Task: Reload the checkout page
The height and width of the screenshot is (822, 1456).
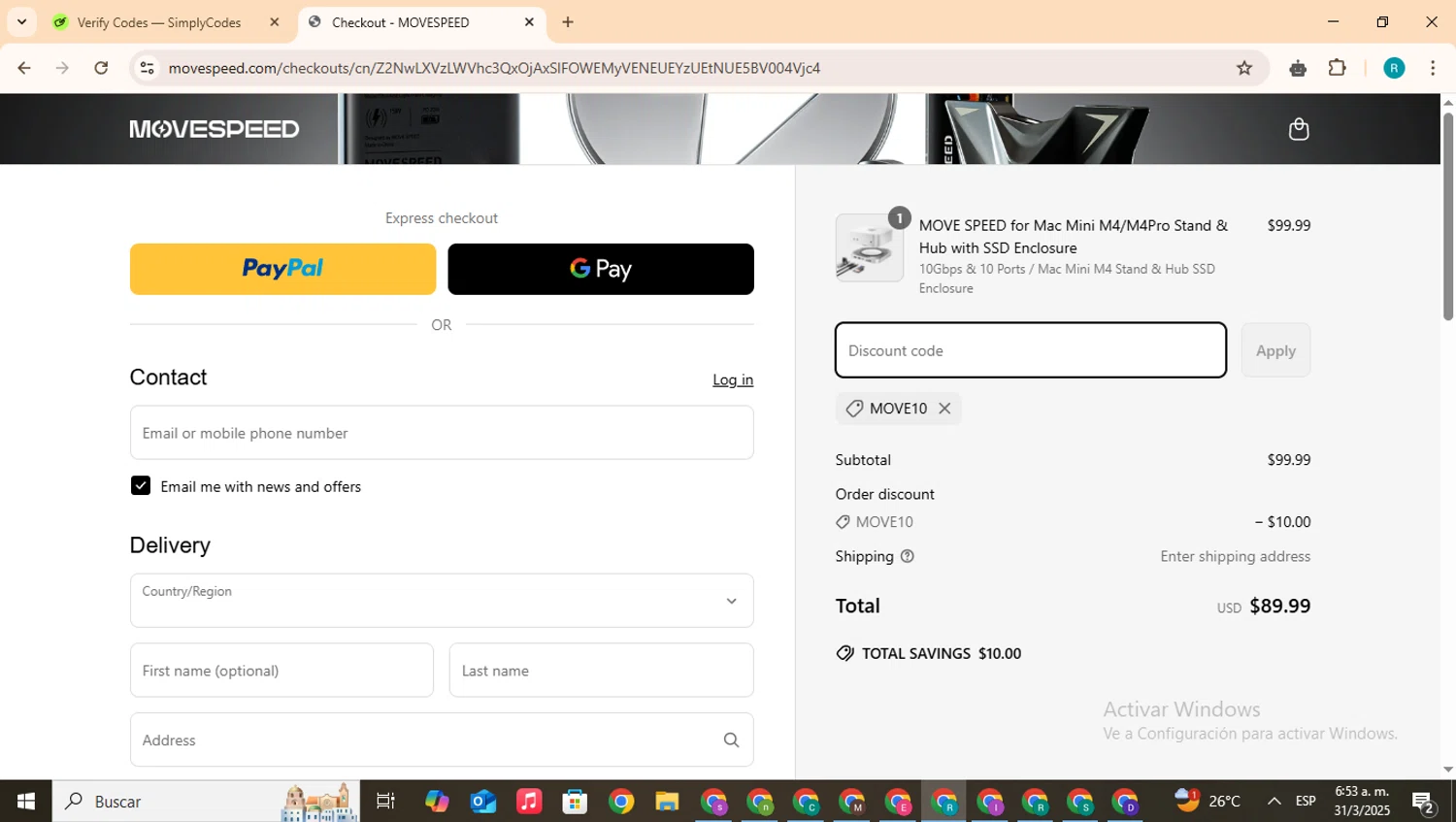Action: 101,68
